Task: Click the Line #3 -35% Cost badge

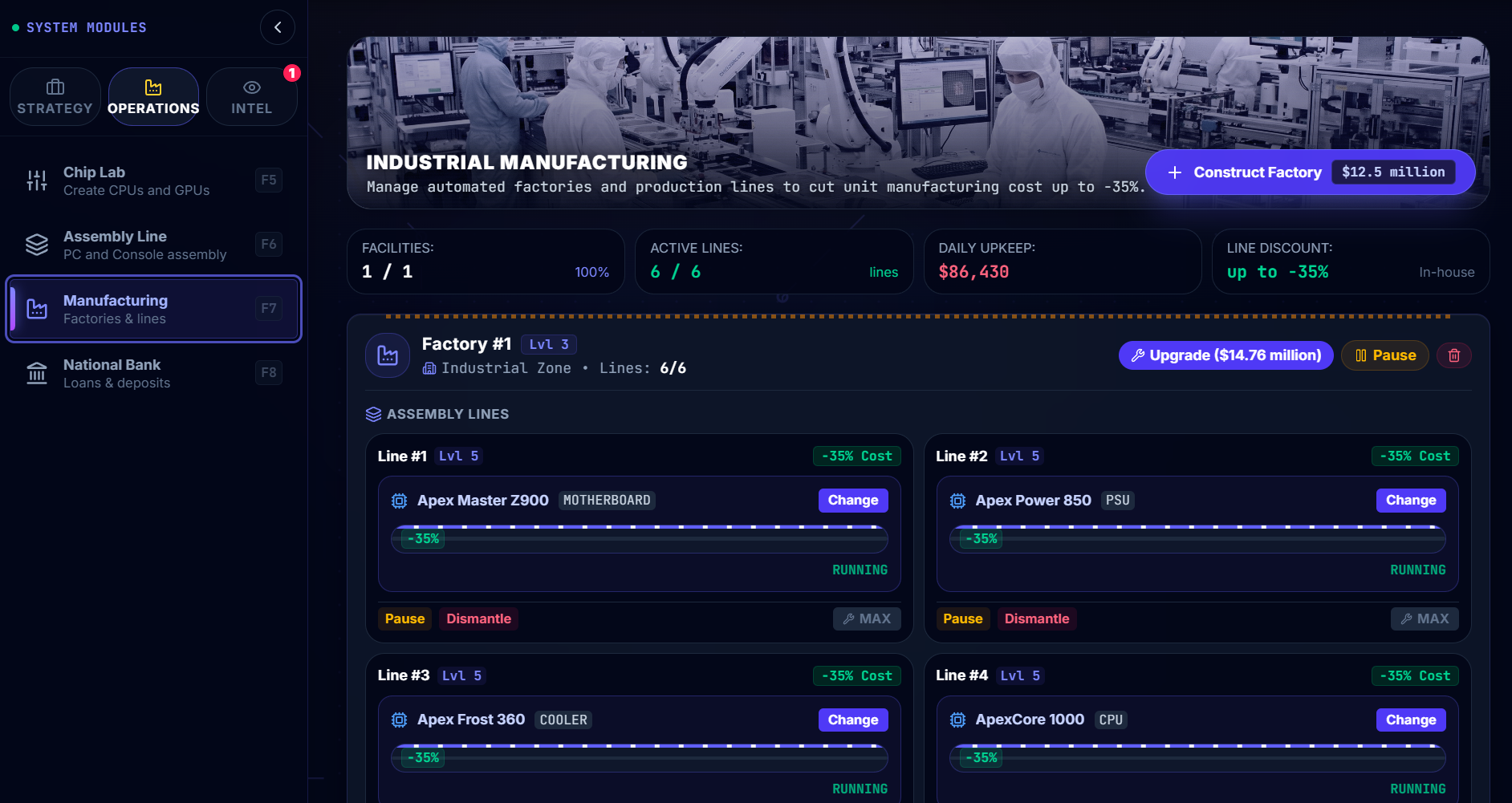Action: click(857, 675)
